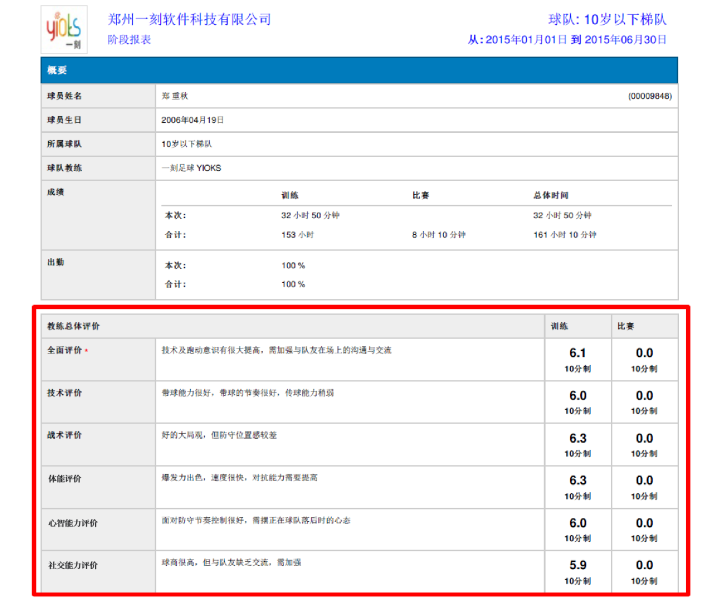Open the 郑州一刻软件科技有限公司 company title link
This screenshot has height=603, width=720.
tap(189, 19)
